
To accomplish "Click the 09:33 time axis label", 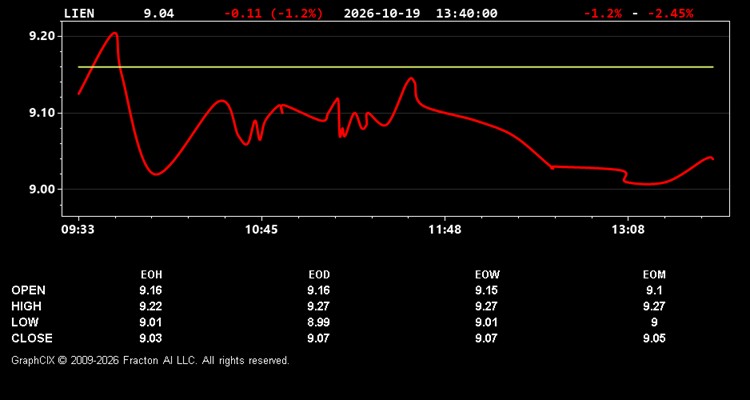I will click(x=78, y=230).
